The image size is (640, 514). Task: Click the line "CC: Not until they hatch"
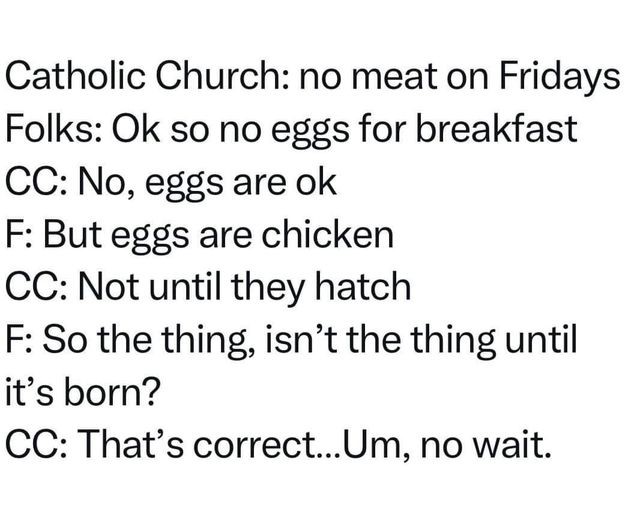click(209, 286)
